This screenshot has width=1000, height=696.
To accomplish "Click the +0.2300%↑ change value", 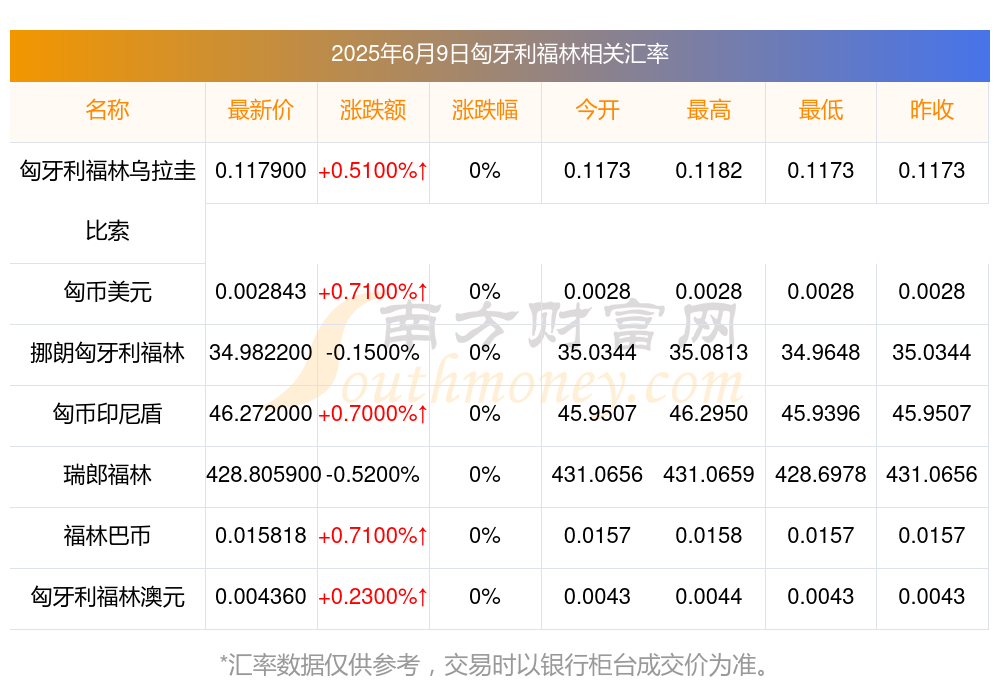I will click(373, 597).
